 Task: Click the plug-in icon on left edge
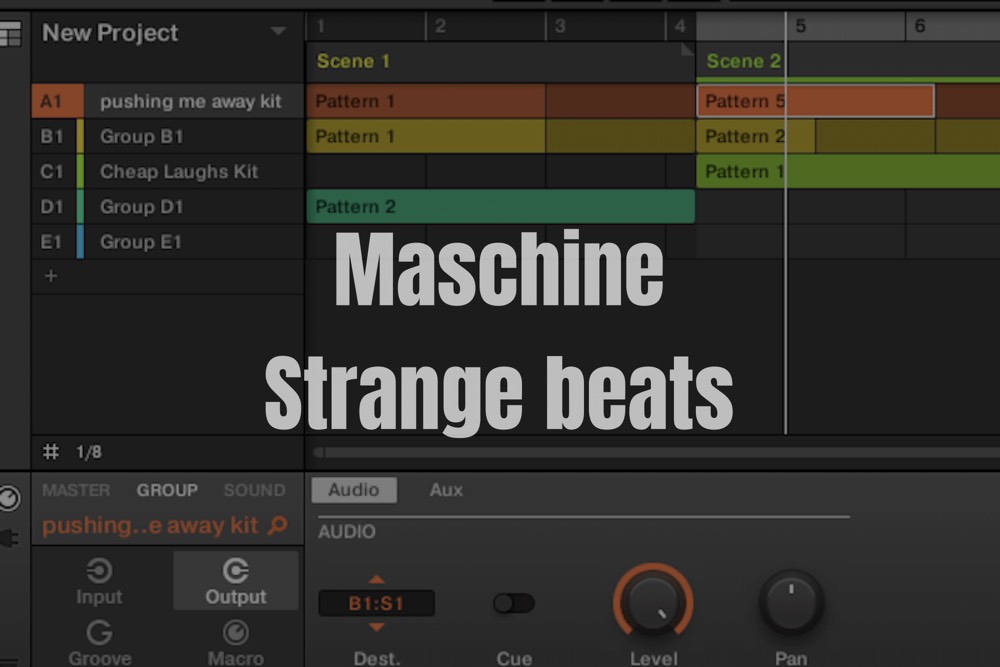click(10, 539)
